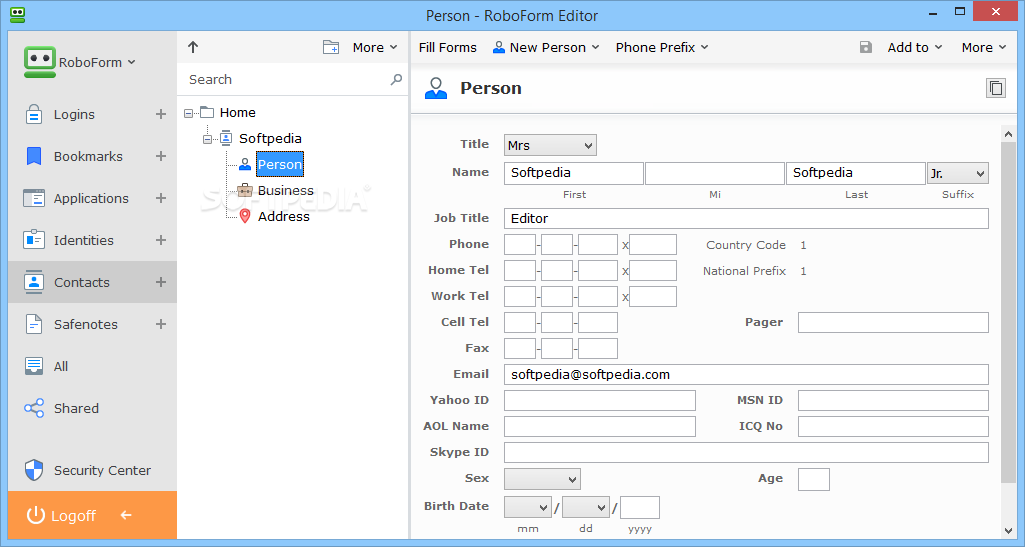
Task: Open the Bookmarks section
Action: click(x=92, y=156)
